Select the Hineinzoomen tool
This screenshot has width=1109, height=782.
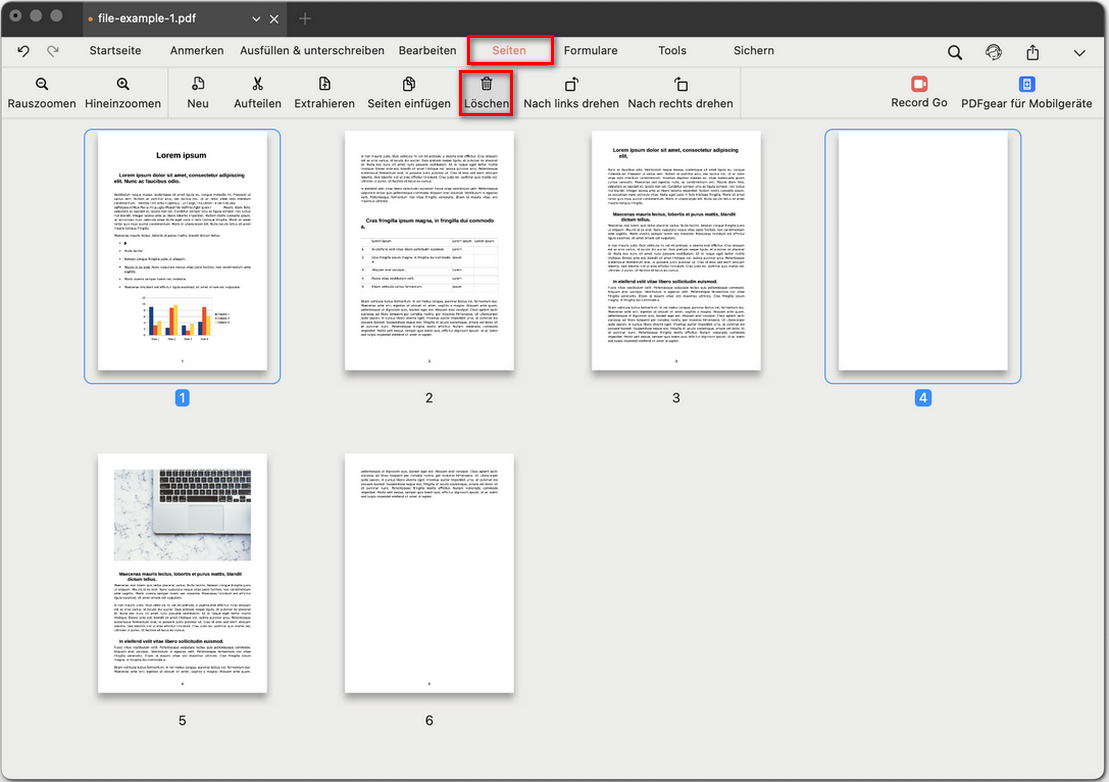pos(122,93)
